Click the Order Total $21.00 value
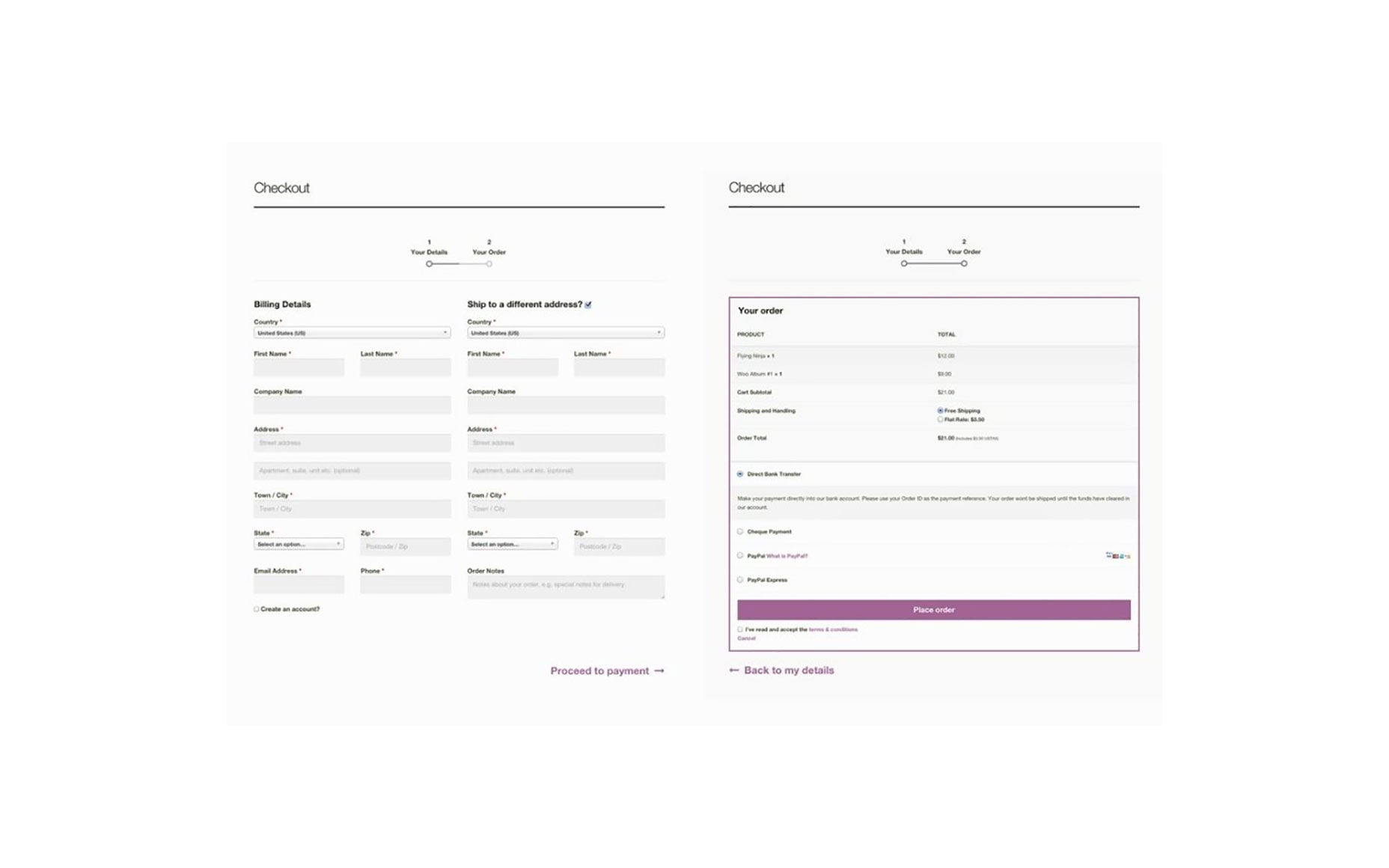Screen dimensions: 1389x868 (945, 438)
